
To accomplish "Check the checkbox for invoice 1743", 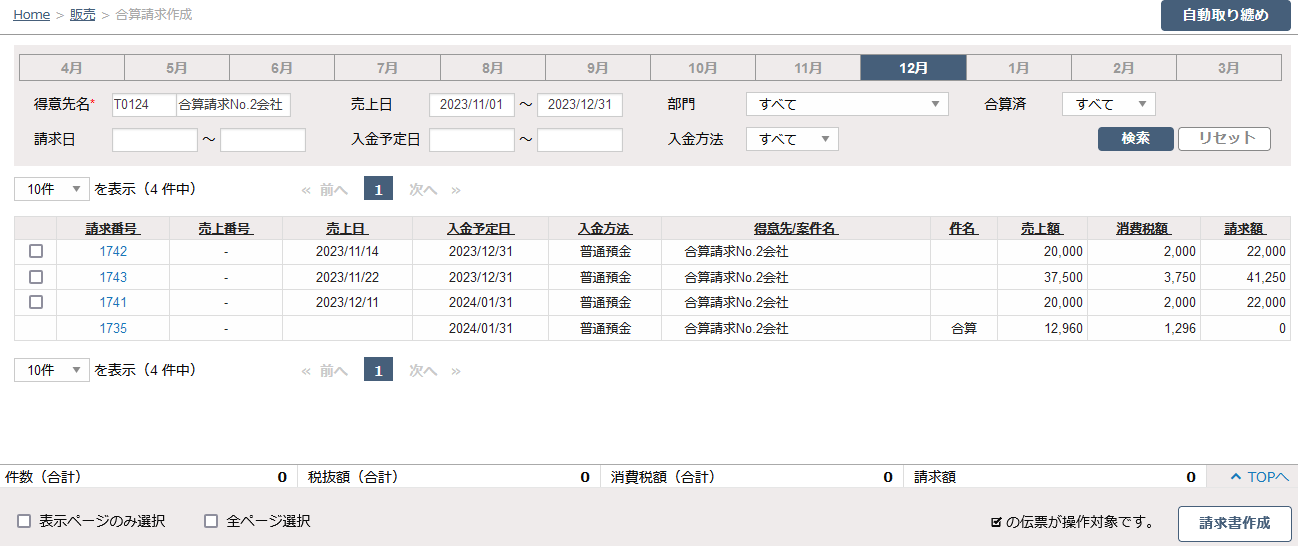I will tap(36, 277).
